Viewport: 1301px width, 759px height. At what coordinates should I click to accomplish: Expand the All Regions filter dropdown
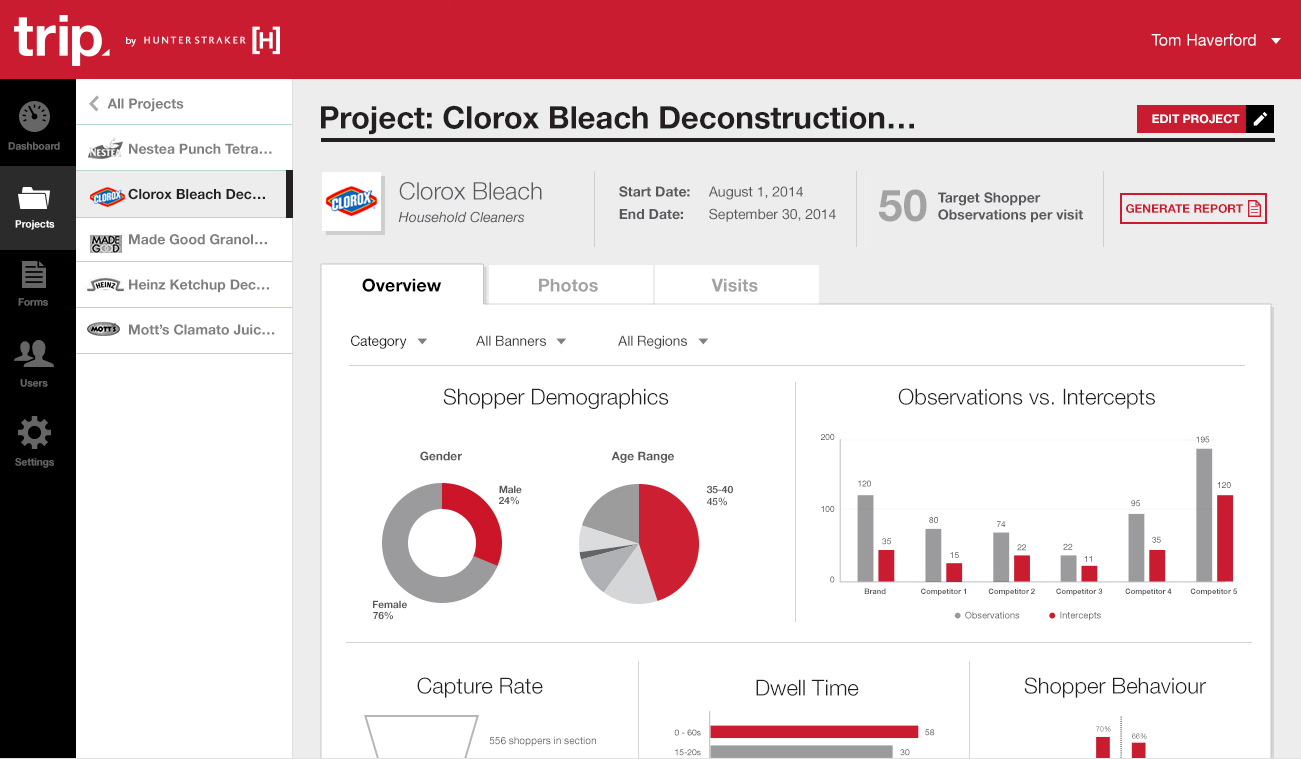click(663, 341)
